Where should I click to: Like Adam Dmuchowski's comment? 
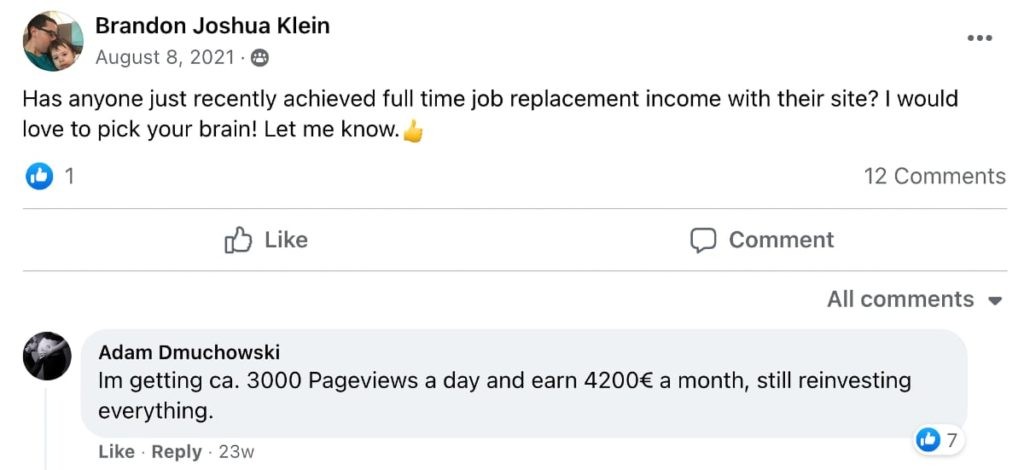tap(116, 452)
